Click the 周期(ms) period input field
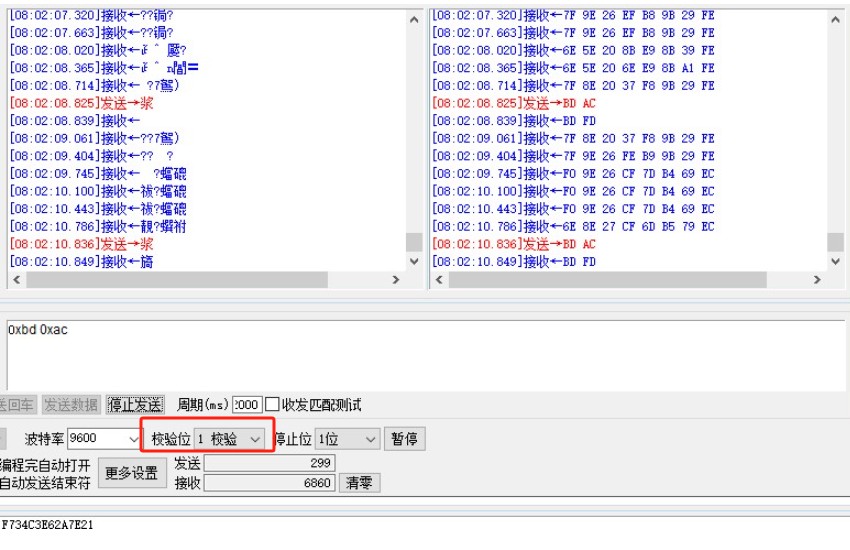This screenshot has width=850, height=550. click(247, 405)
